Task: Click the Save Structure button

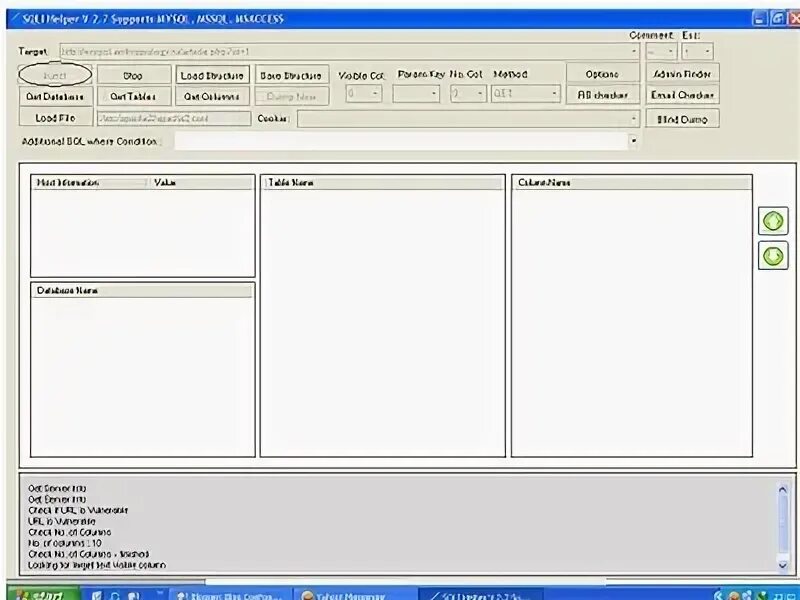Action: [x=291, y=76]
